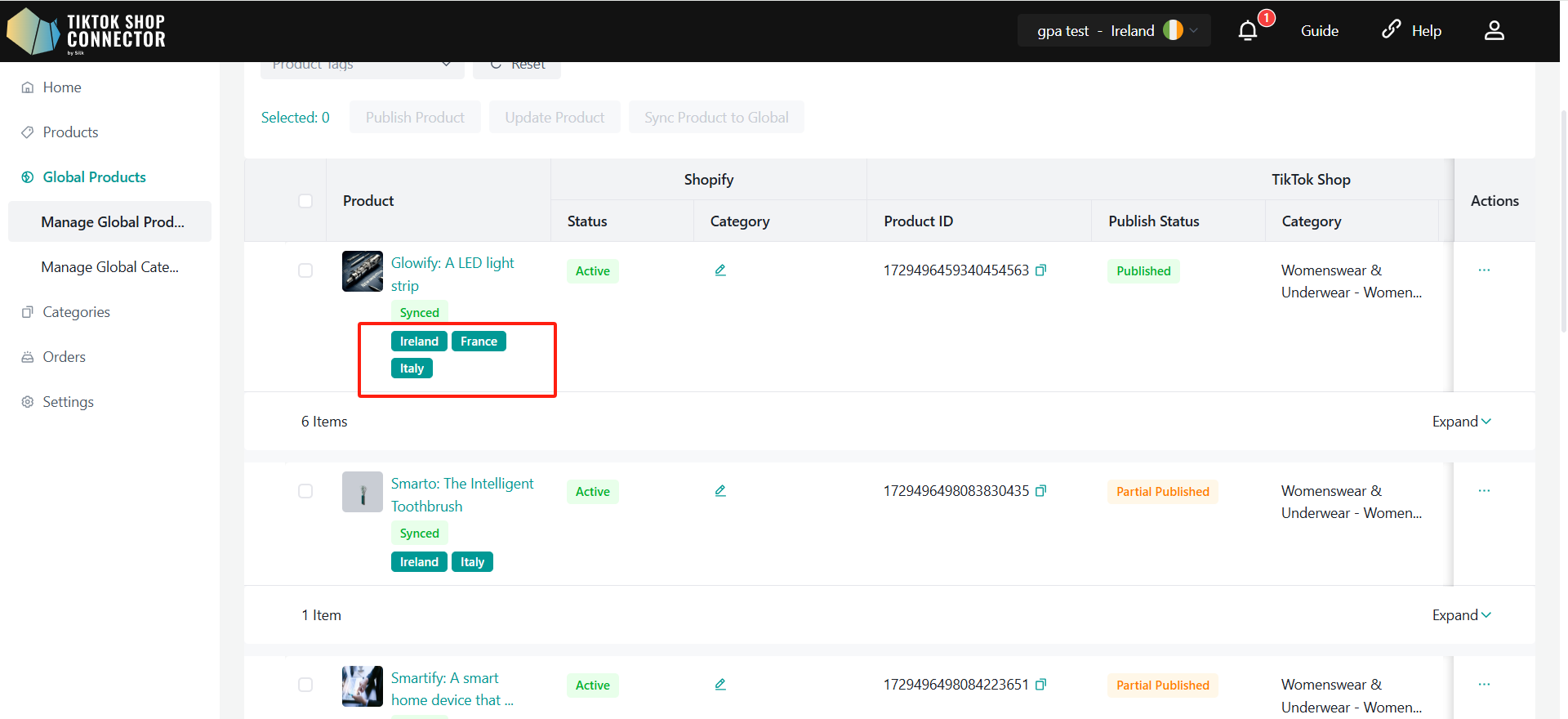The height and width of the screenshot is (719, 1568).
Task: Open Glowify: A LED light strip link
Action: [x=452, y=275]
